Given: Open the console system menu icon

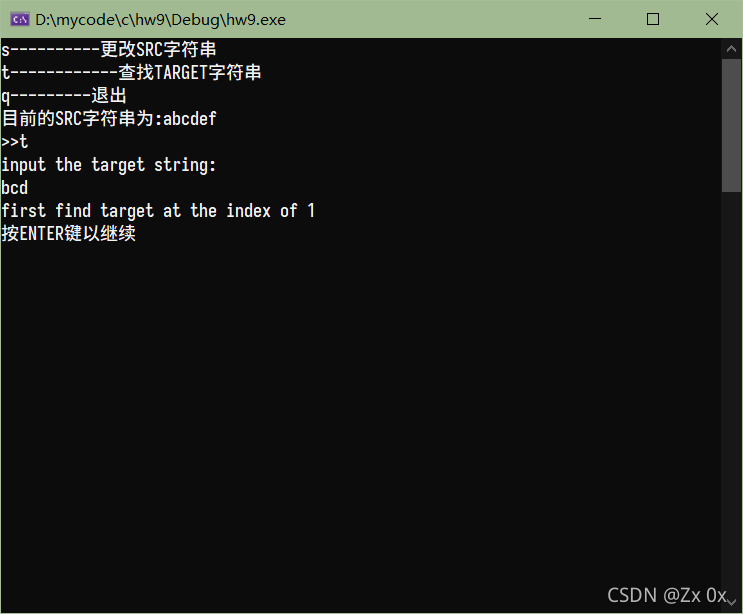Looking at the screenshot, I should tap(20, 19).
